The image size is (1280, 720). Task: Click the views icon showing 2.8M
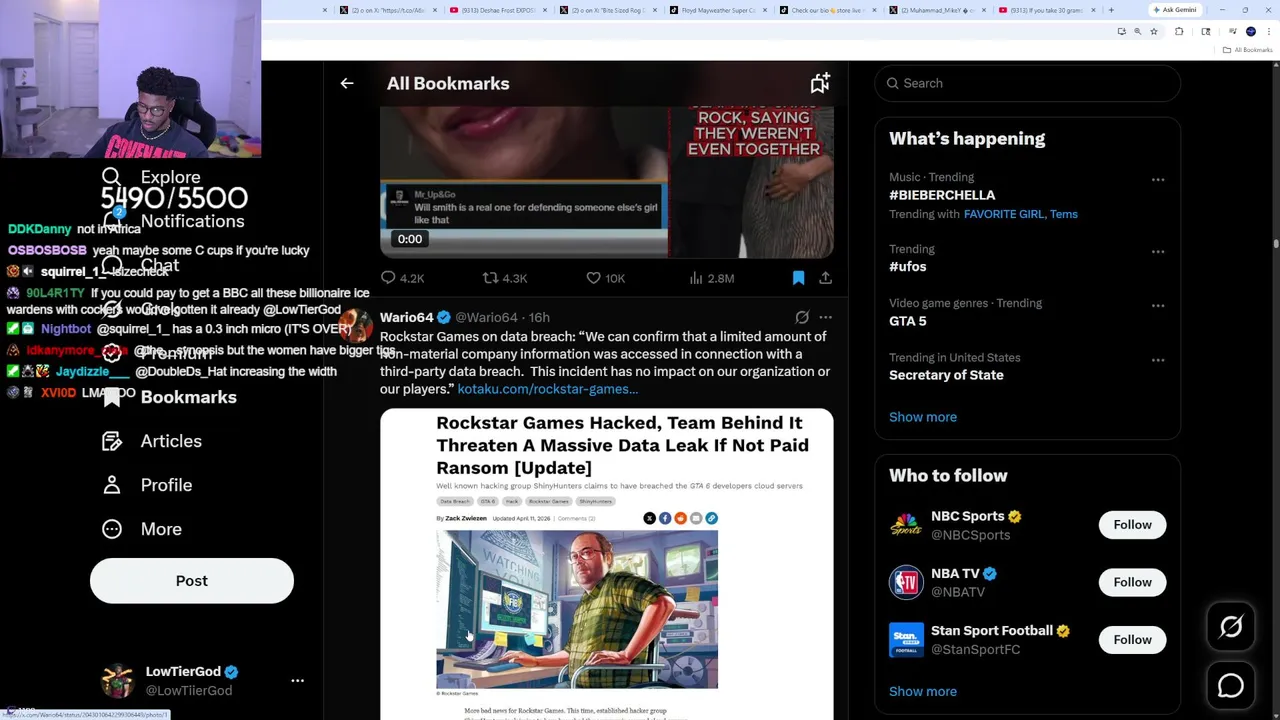click(696, 278)
